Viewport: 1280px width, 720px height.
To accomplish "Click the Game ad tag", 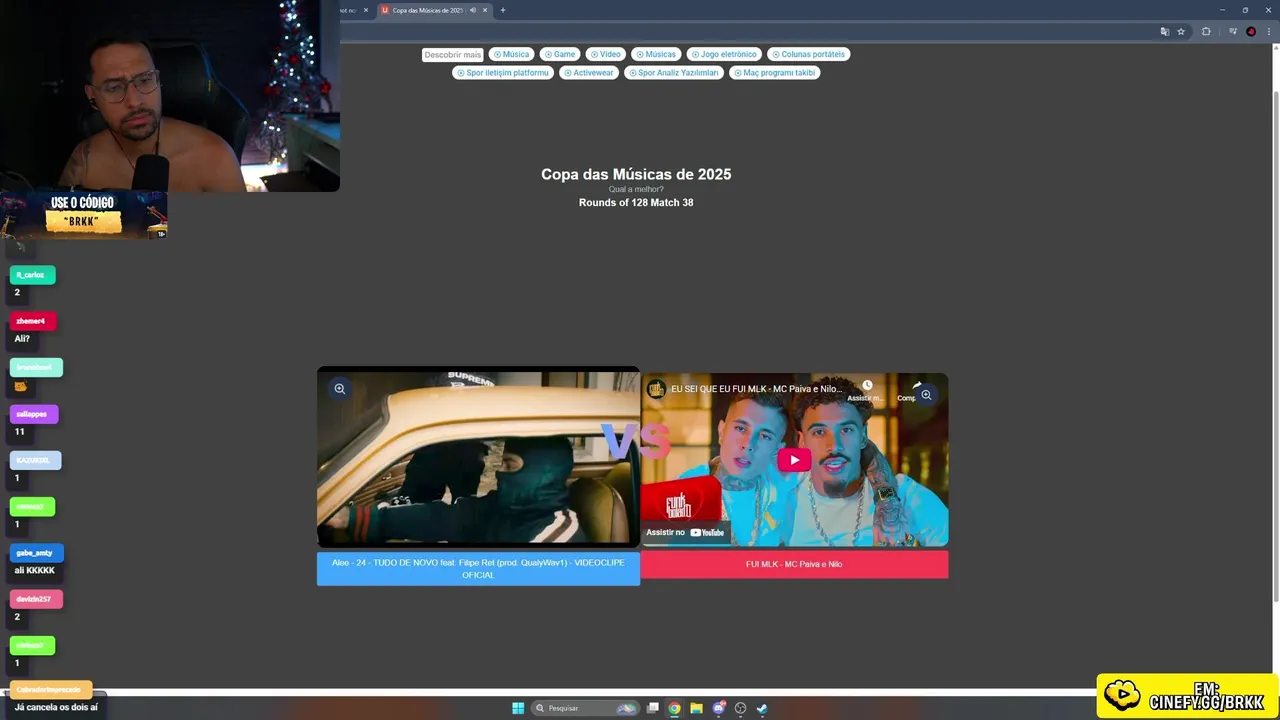I will (560, 54).
